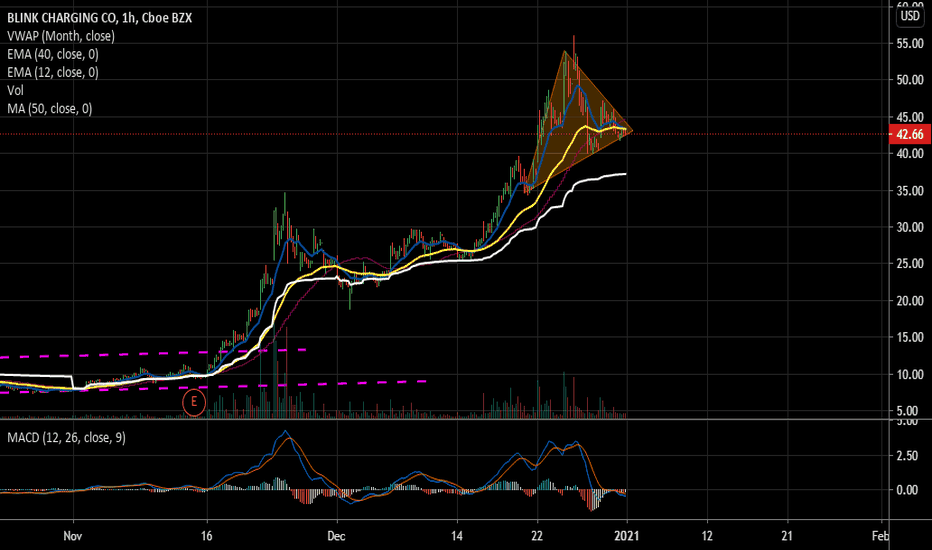This screenshot has height=550, width=932.
Task: Select the VWAP (Month, close) indicator legend
Action: tap(61, 36)
